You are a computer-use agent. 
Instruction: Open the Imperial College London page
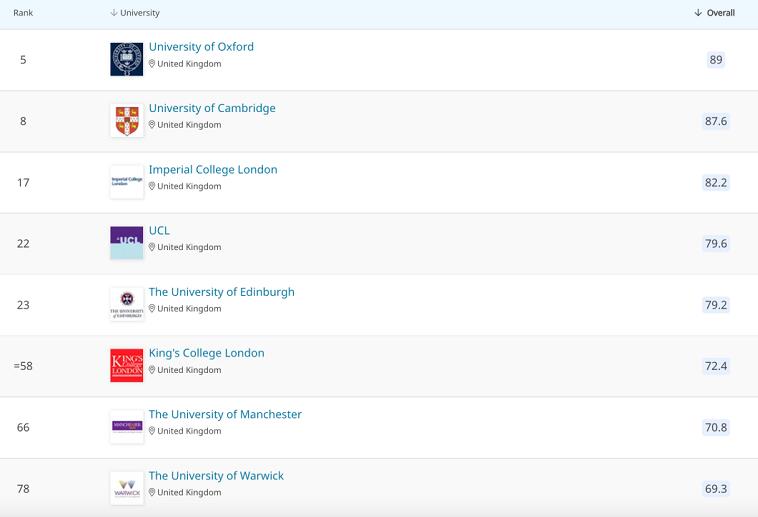(213, 170)
